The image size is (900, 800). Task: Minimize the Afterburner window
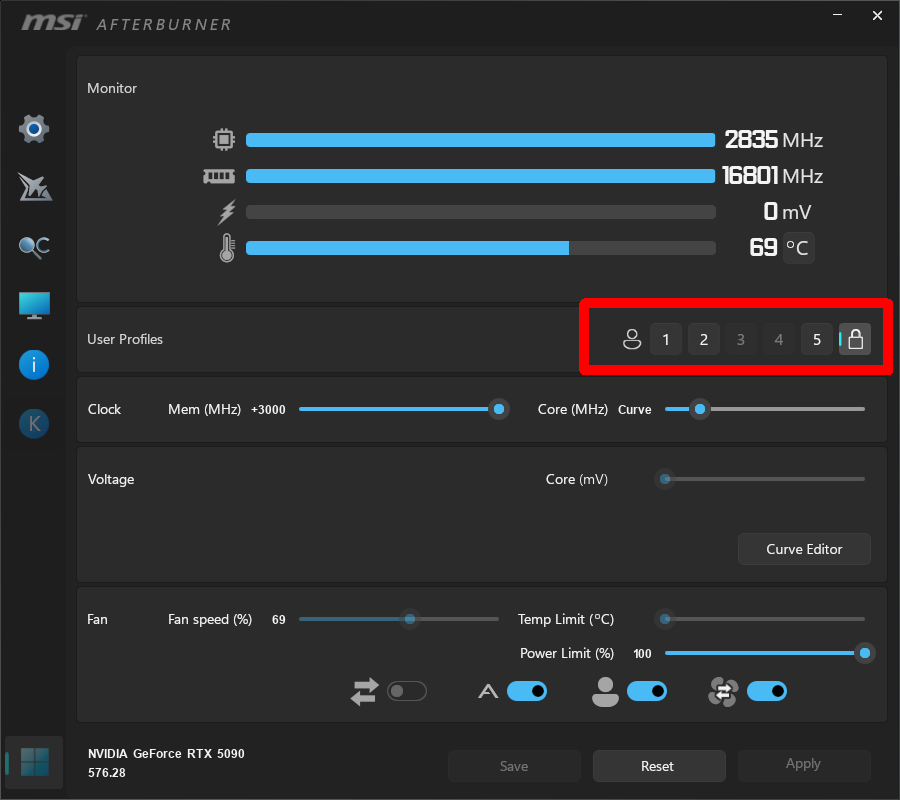point(837,15)
